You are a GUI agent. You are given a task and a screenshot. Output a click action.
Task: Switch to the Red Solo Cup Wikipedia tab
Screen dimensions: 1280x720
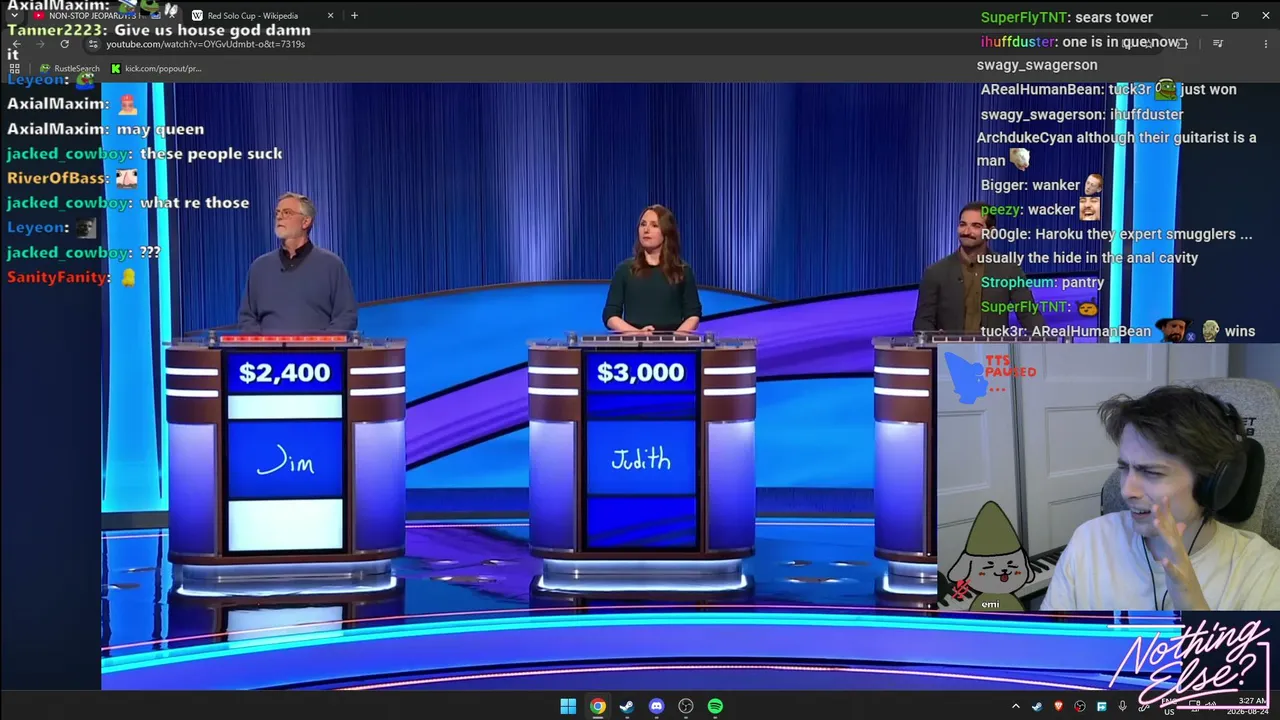click(260, 15)
